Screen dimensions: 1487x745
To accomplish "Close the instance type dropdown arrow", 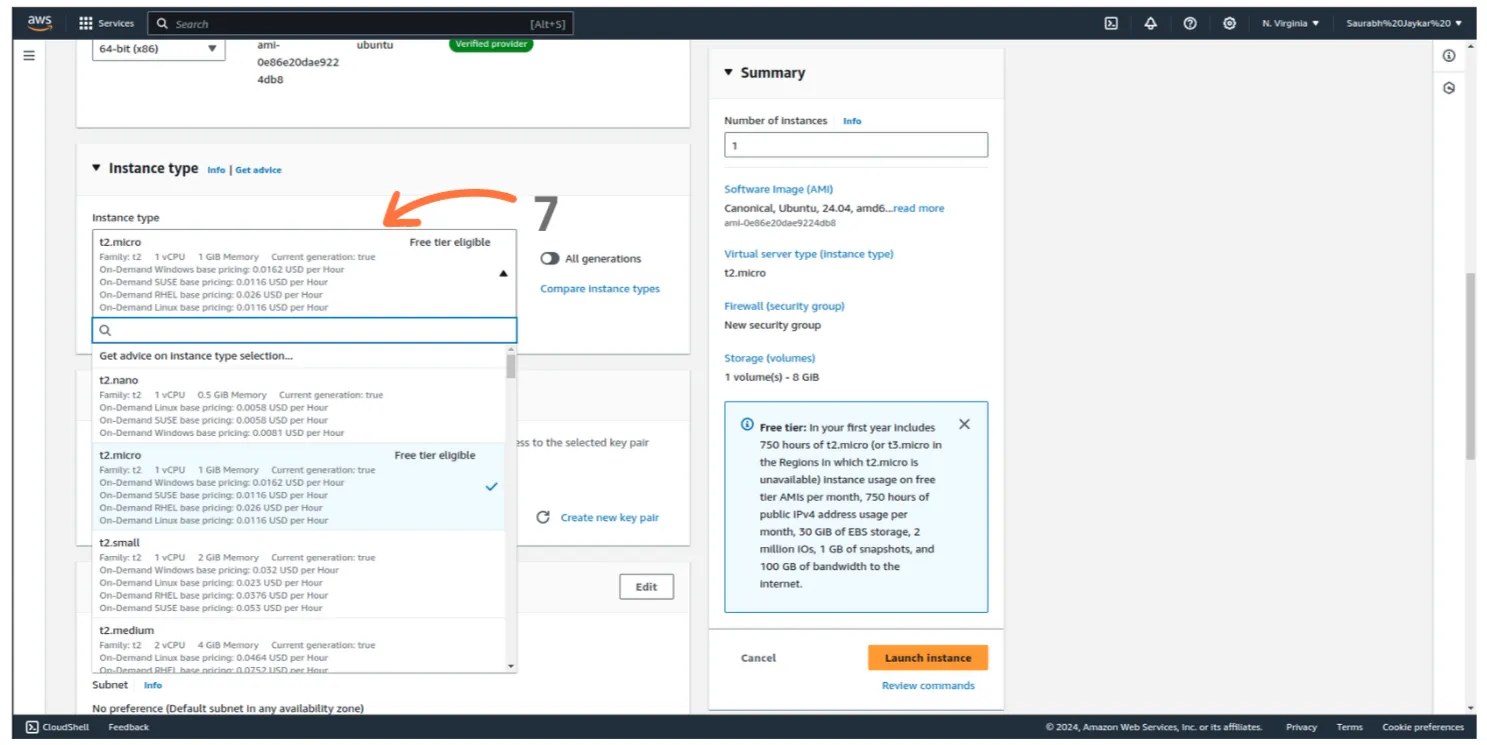I will click(x=503, y=273).
